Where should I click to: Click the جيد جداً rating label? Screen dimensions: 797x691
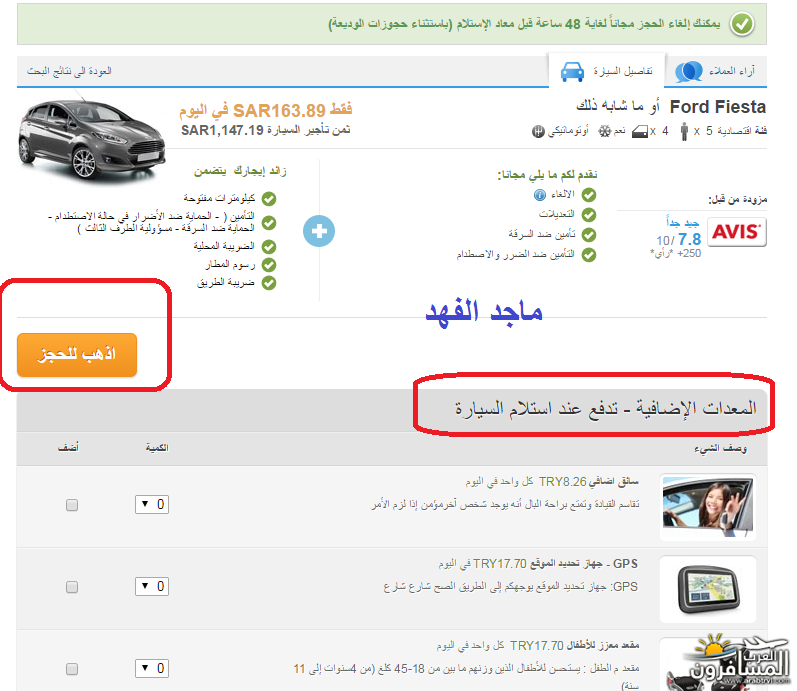(x=683, y=222)
